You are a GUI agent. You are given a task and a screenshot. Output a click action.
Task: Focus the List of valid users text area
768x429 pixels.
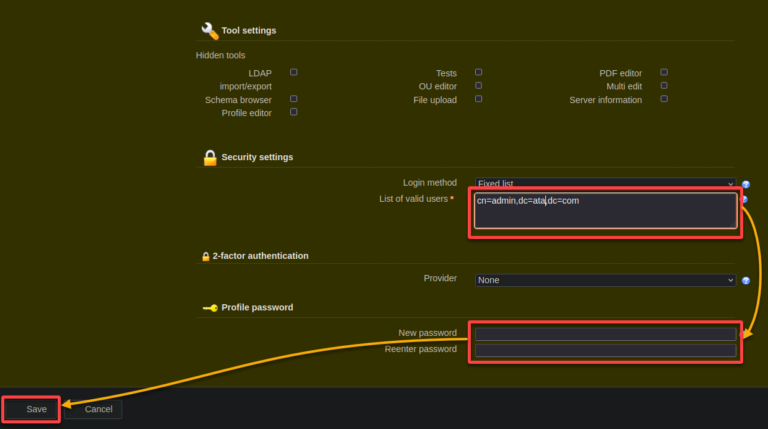[x=605, y=212]
